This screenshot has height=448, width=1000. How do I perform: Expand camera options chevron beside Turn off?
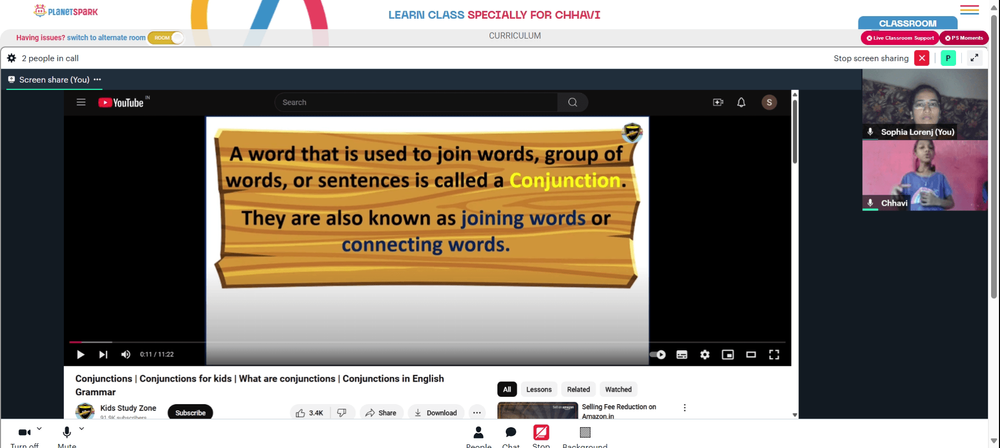tap(39, 429)
